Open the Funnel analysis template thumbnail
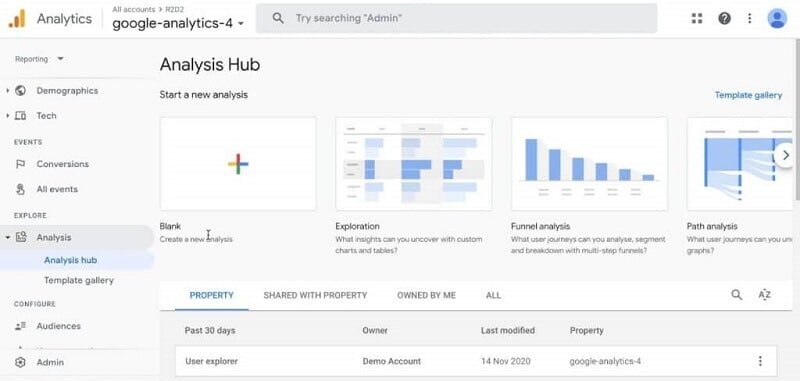The height and width of the screenshot is (381, 800). click(x=589, y=164)
